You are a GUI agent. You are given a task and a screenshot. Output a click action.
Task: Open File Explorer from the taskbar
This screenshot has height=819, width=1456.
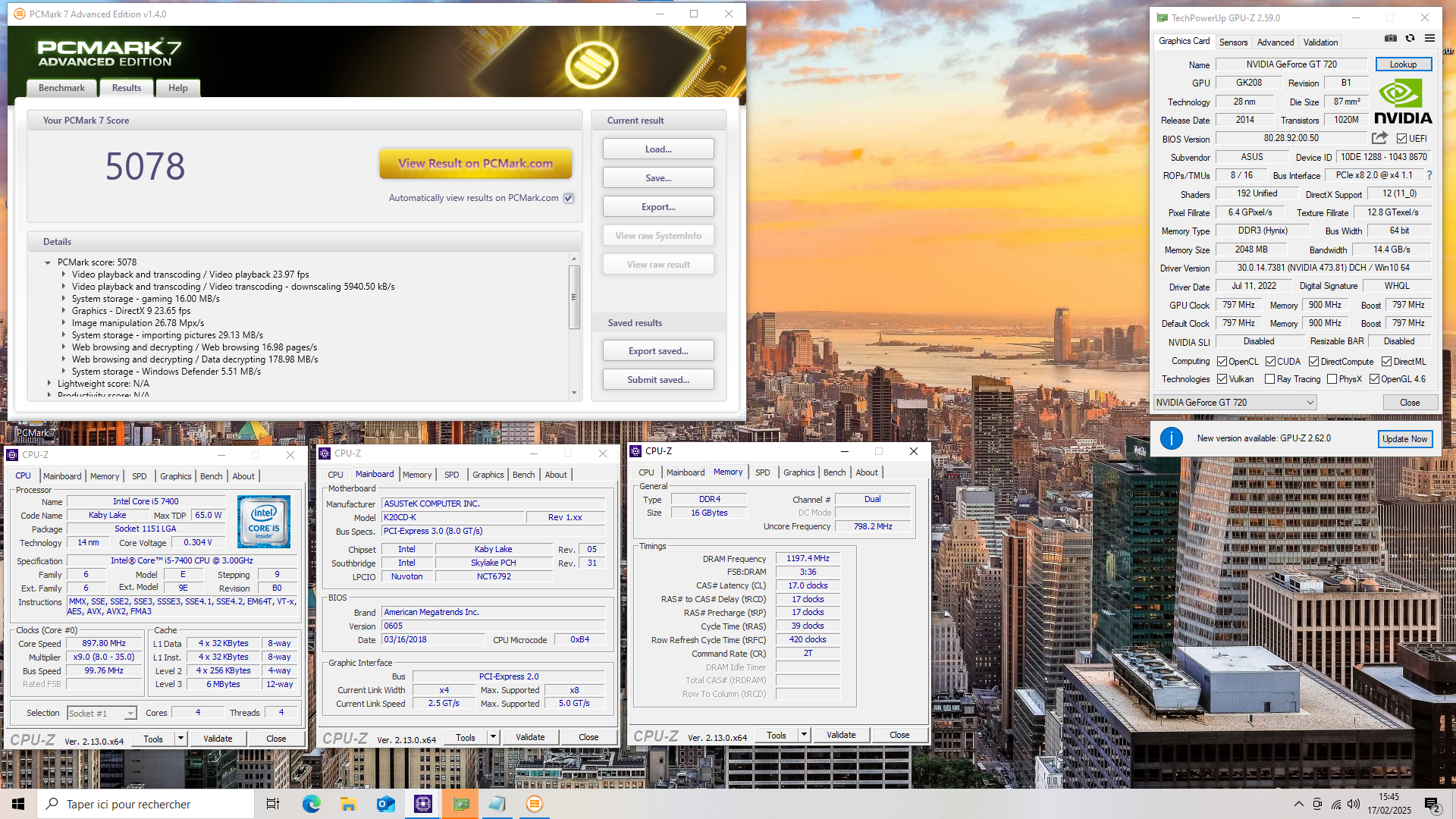pyautogui.click(x=348, y=804)
